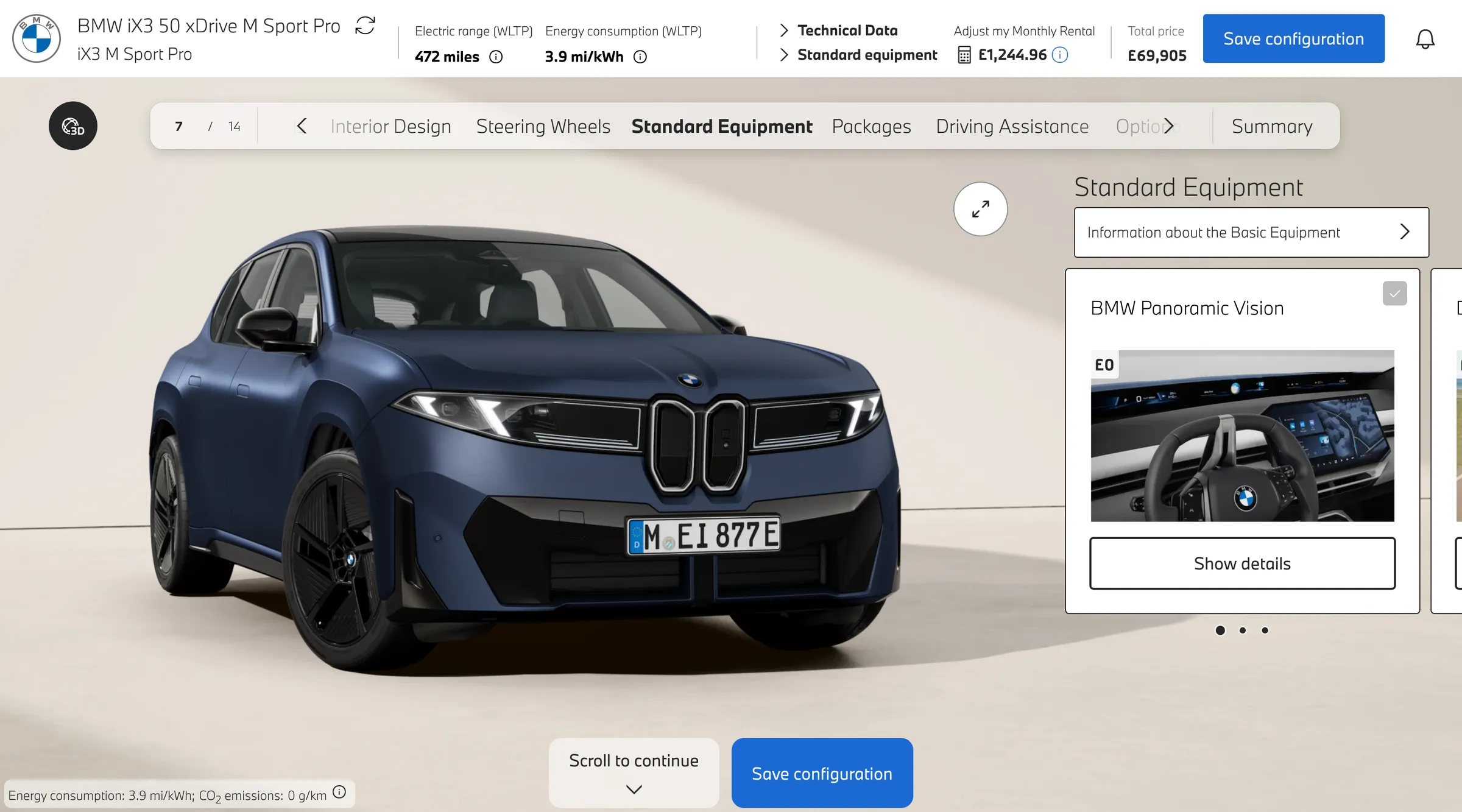
Task: Toggle BMW Panoramic Vision checkbox
Action: 1394,294
